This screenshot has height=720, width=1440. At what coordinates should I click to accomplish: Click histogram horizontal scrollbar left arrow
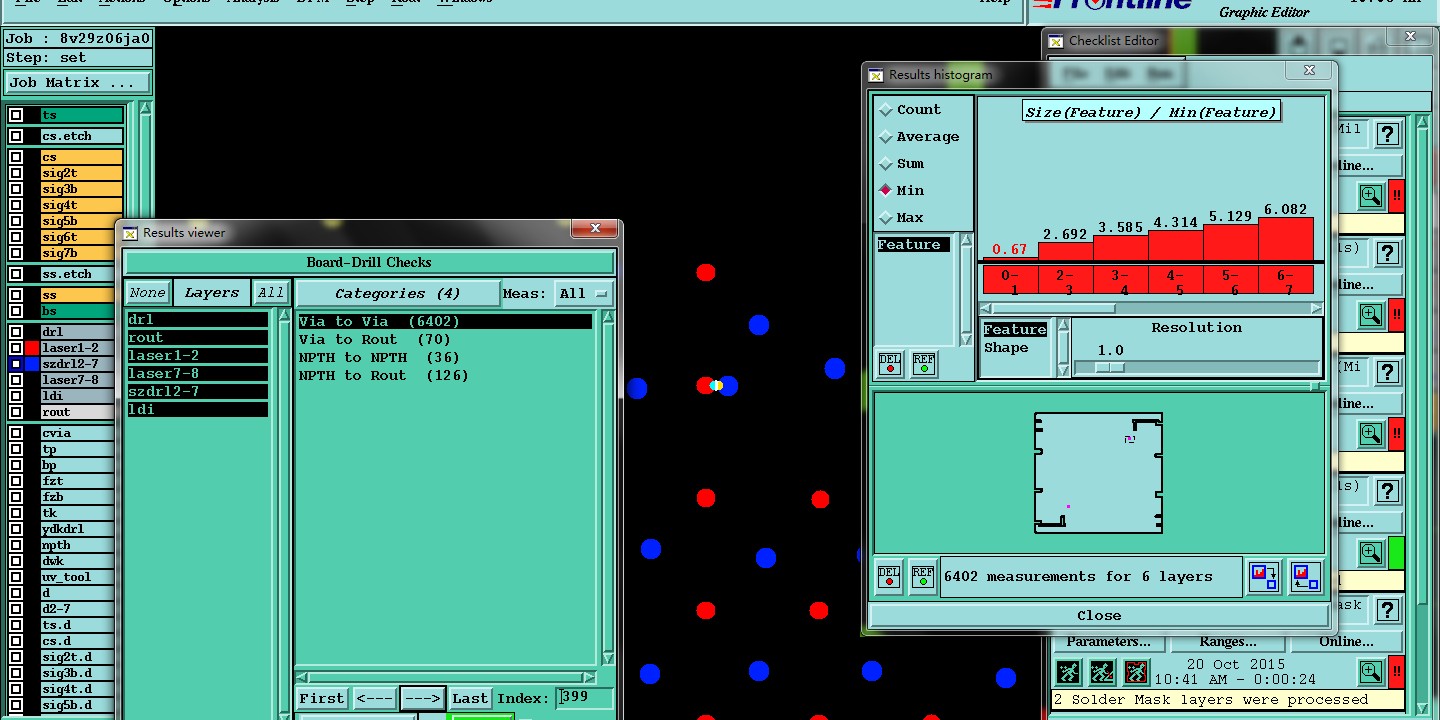986,308
